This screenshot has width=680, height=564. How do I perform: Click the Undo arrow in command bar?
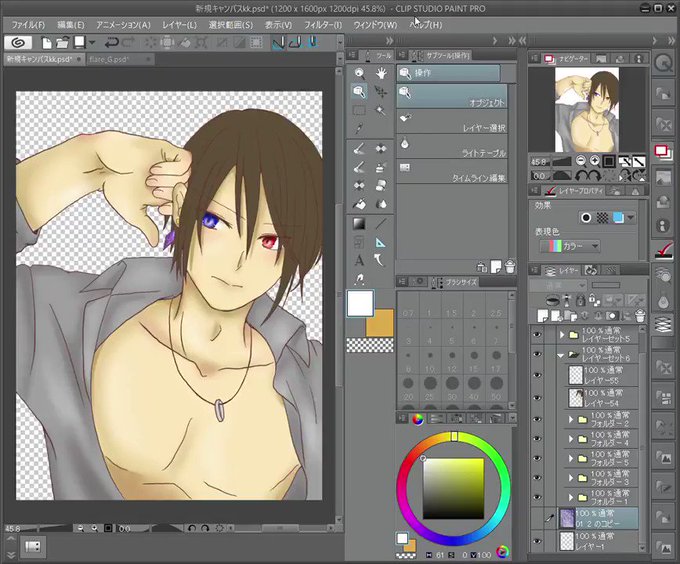[112, 42]
